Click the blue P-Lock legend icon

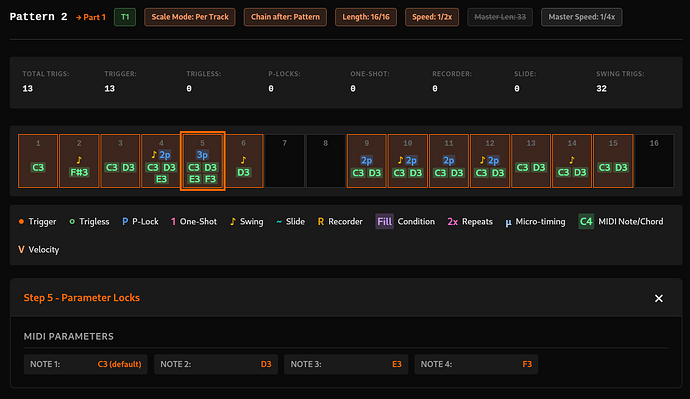point(125,222)
